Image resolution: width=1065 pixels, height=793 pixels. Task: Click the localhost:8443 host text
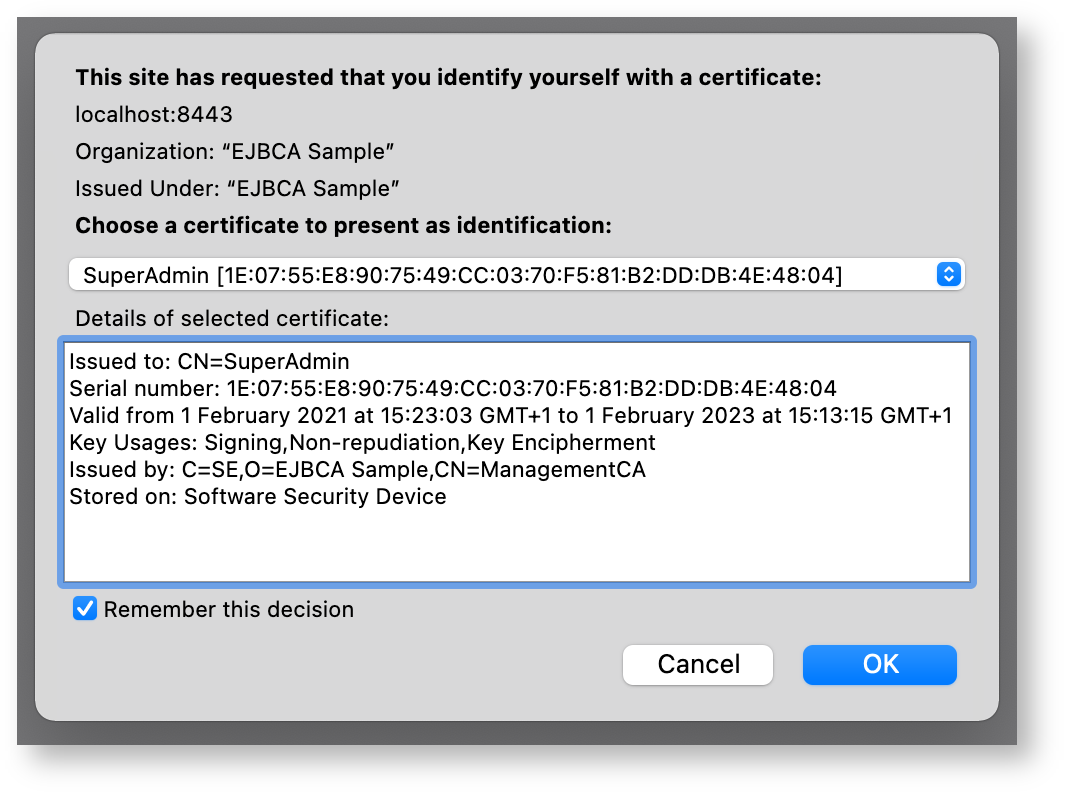[x=154, y=115]
